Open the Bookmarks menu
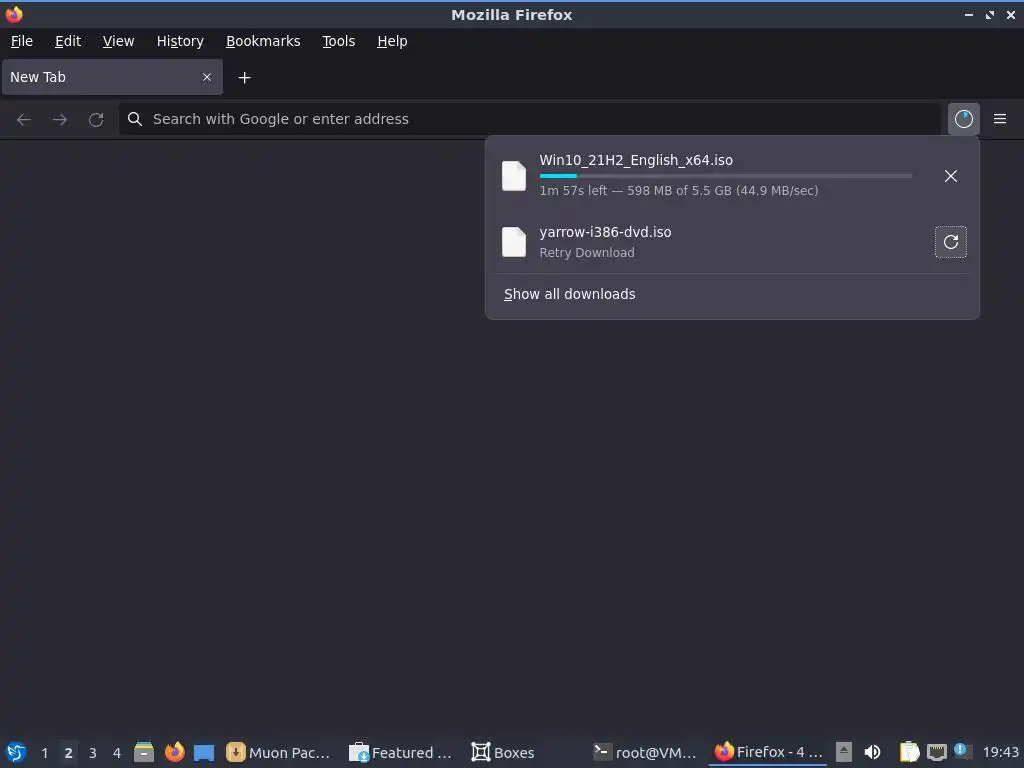Image resolution: width=1024 pixels, height=768 pixels. [x=263, y=41]
